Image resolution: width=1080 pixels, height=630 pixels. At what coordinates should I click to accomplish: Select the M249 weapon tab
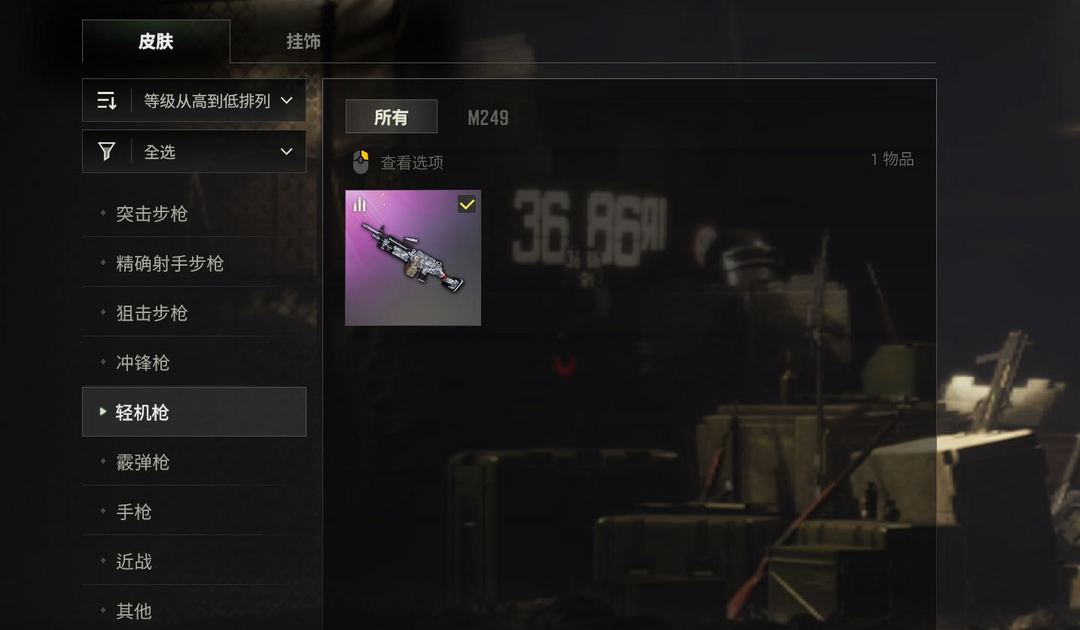(488, 118)
